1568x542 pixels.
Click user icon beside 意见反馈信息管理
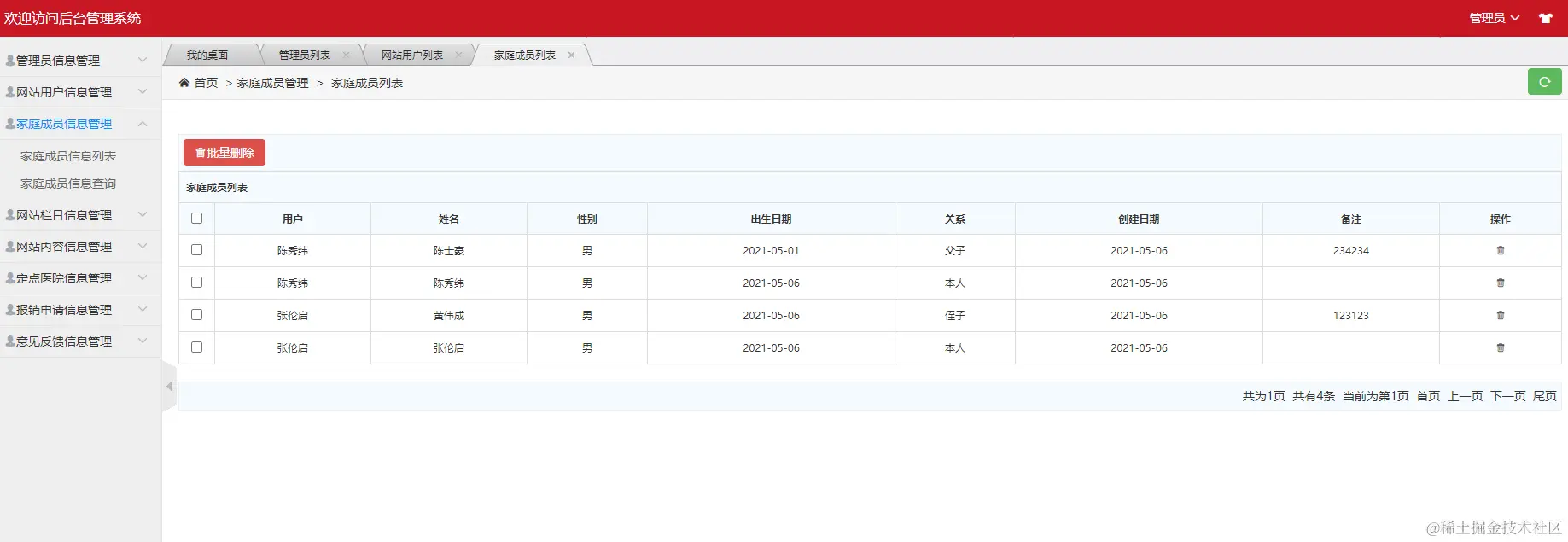point(10,341)
